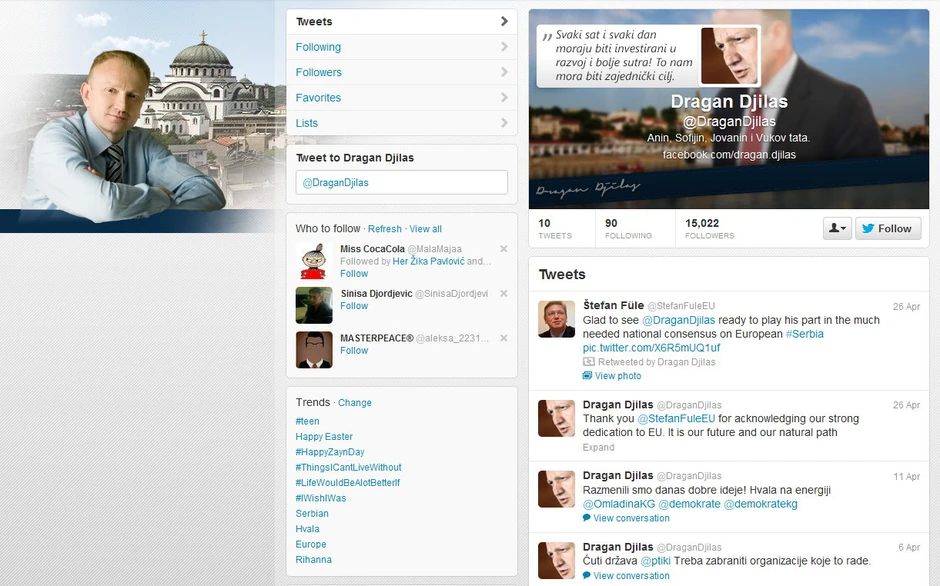
Task: Open the Favorites section
Action: point(401,98)
